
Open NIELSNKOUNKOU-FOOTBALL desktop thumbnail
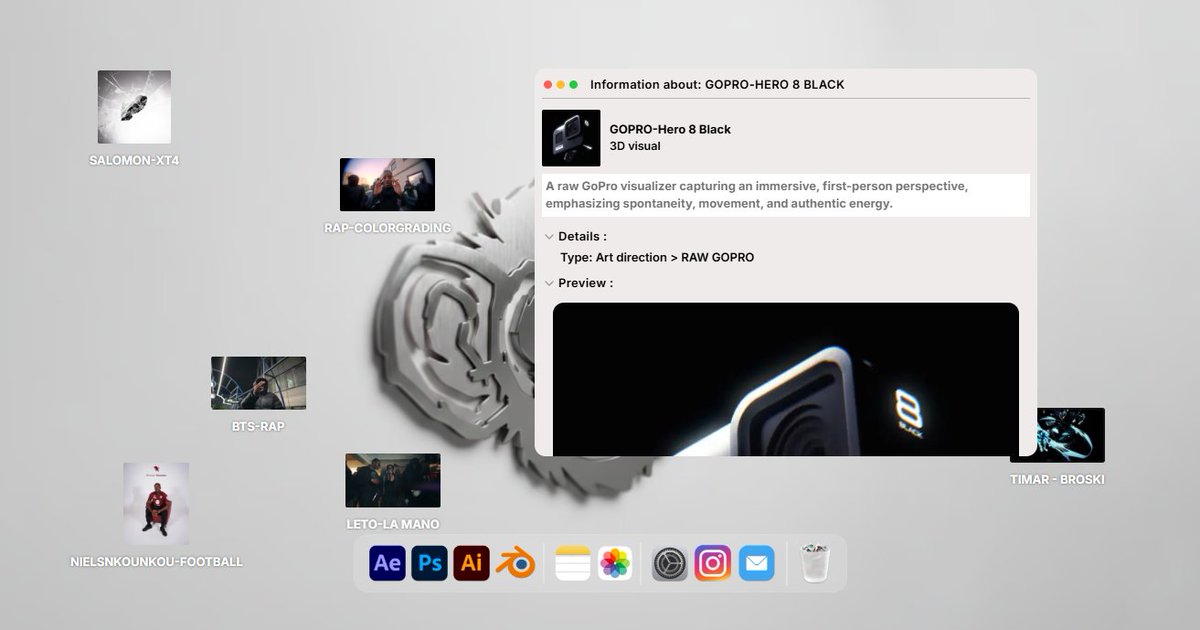(x=156, y=504)
